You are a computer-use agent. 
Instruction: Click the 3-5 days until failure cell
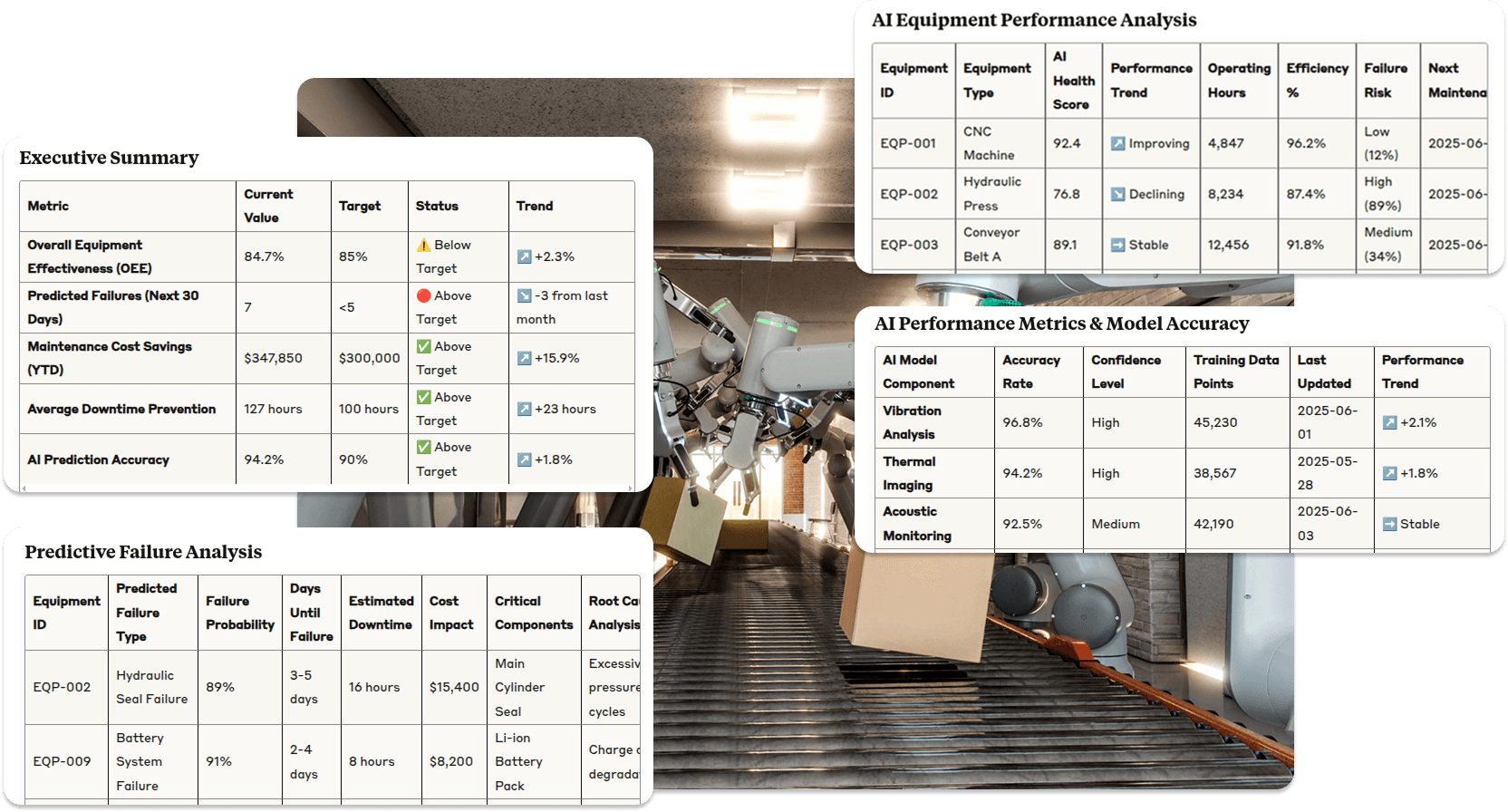[304, 687]
